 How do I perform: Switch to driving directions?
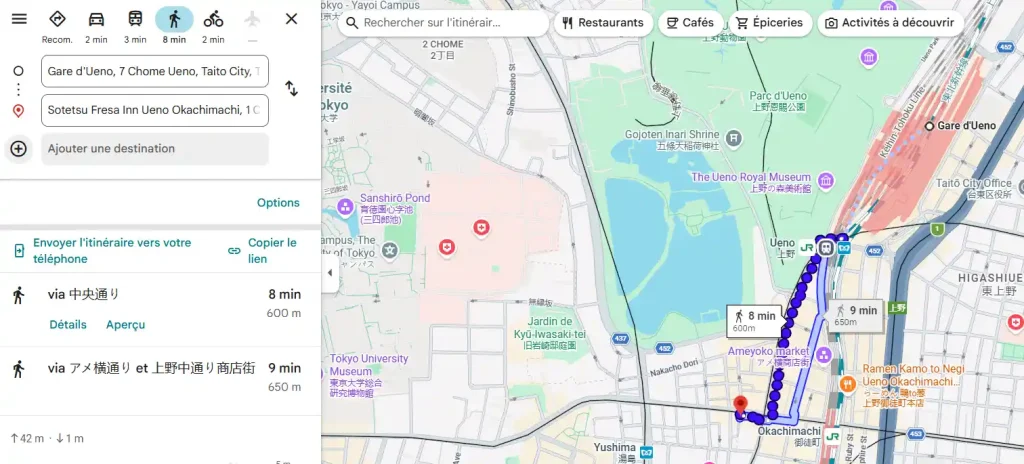[x=96, y=26]
